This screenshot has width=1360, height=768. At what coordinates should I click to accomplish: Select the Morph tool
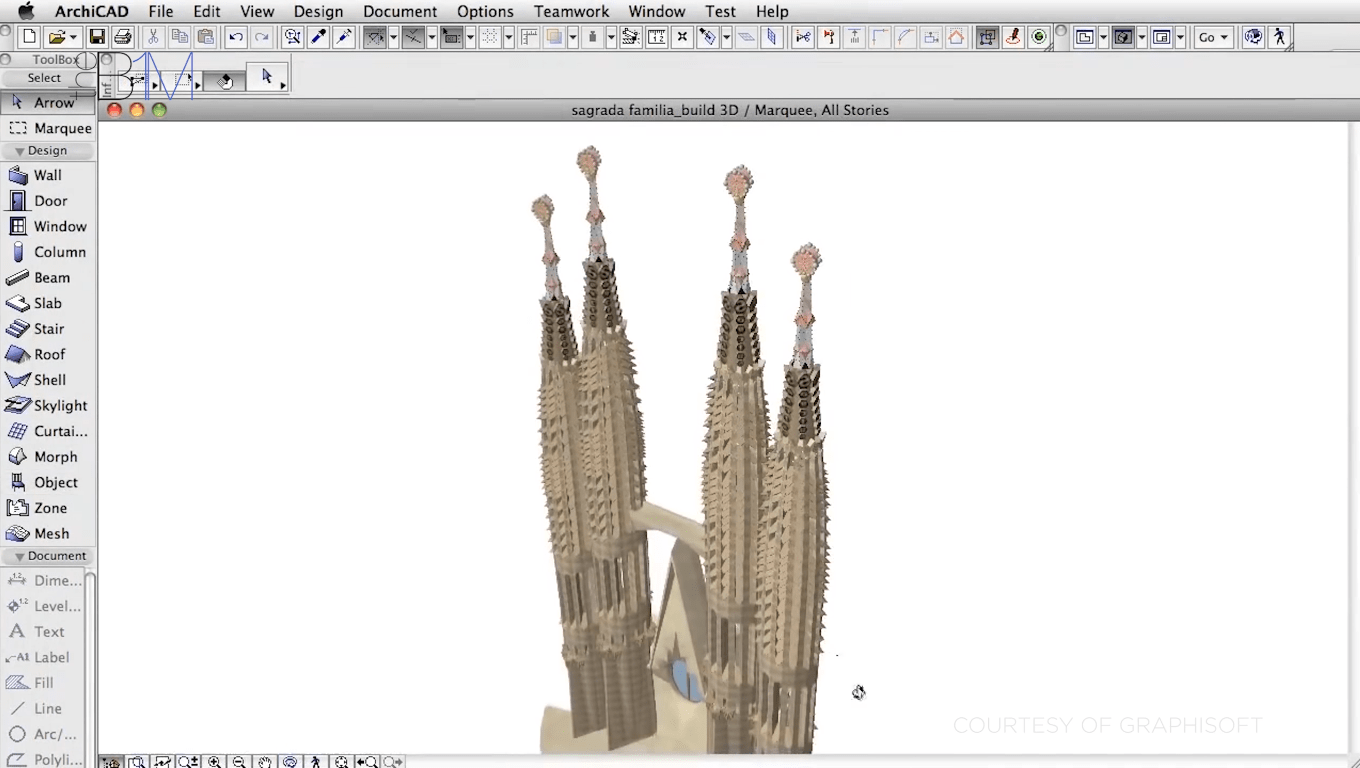coord(47,457)
